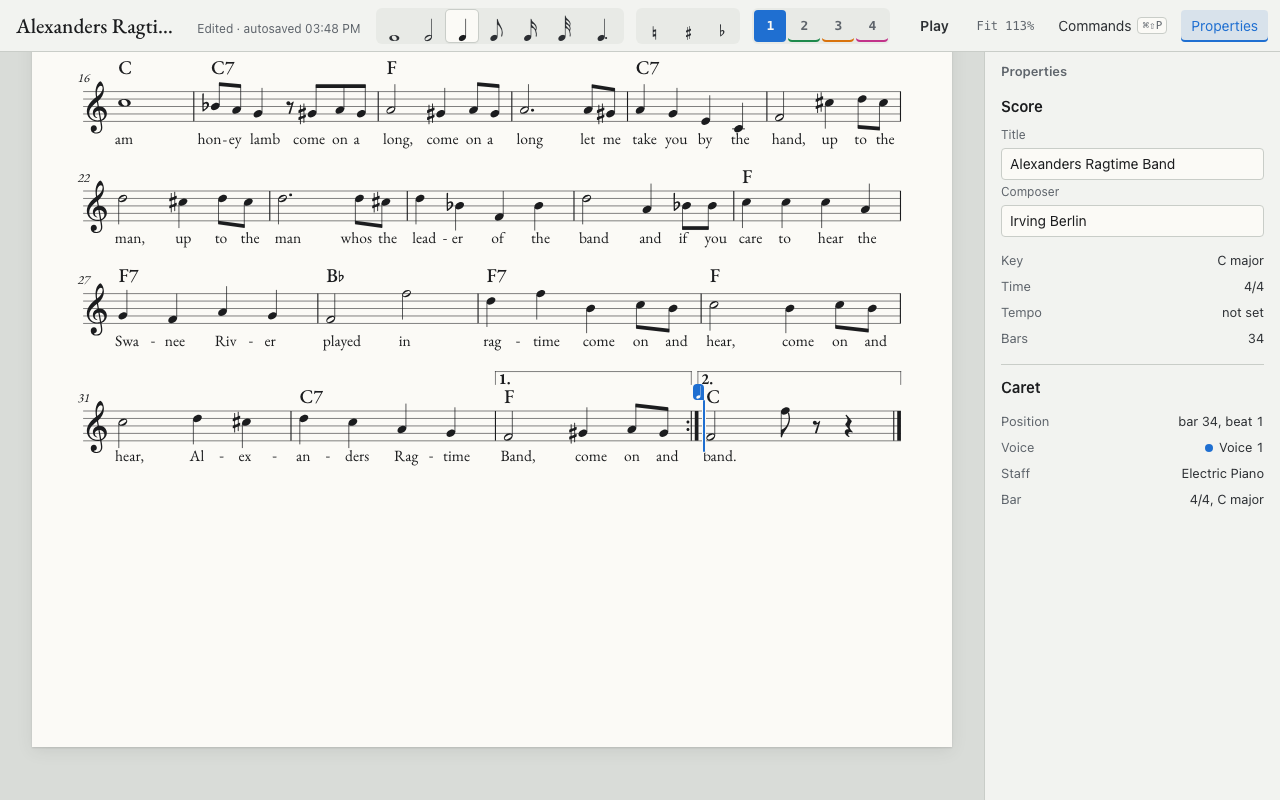Switch to voice 4
The image size is (1280, 800).
872,26
